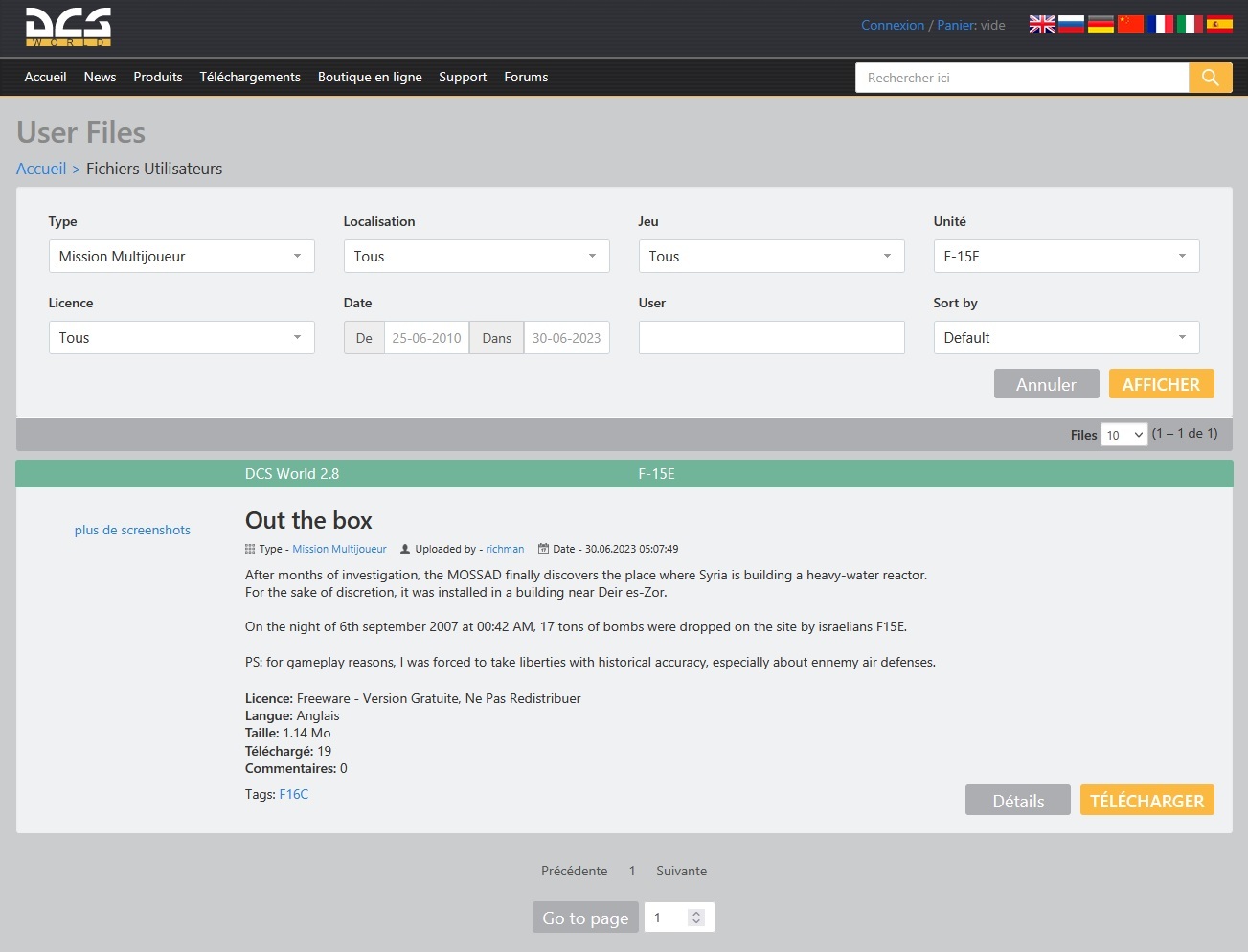Open the Panier cart link

[956, 26]
